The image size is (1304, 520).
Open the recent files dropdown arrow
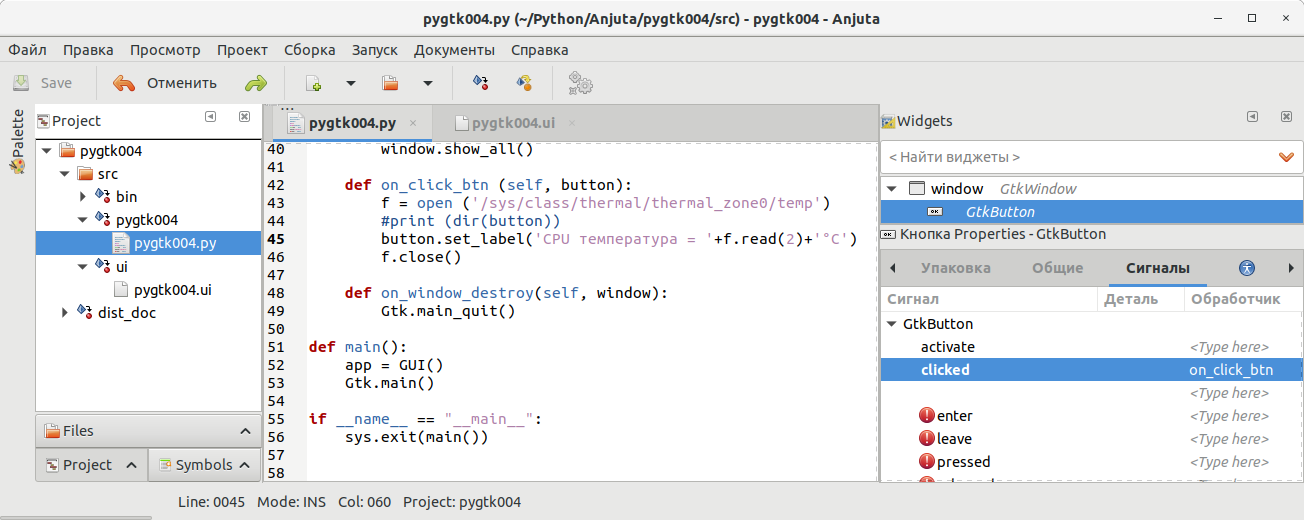428,83
